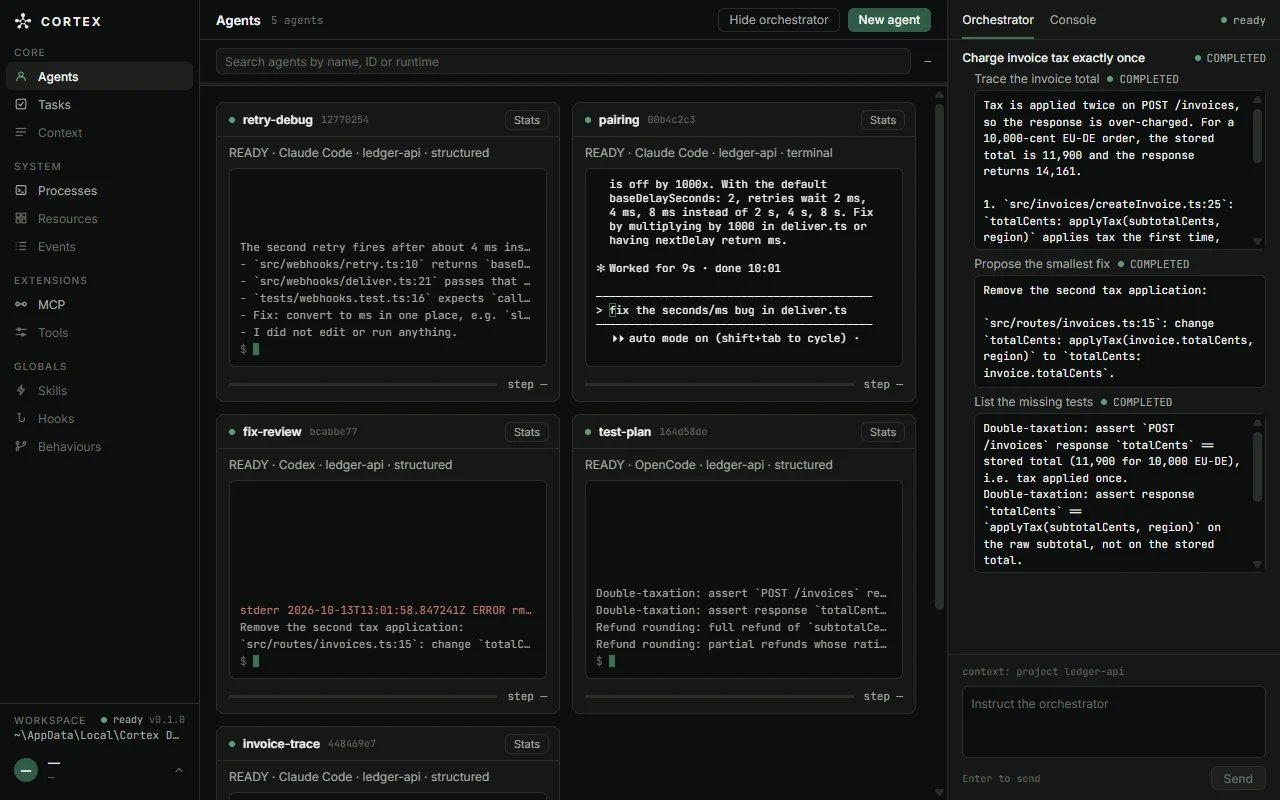
Task: Click 'Refund rounding: full refund' line in test-plan
Action: (x=741, y=627)
